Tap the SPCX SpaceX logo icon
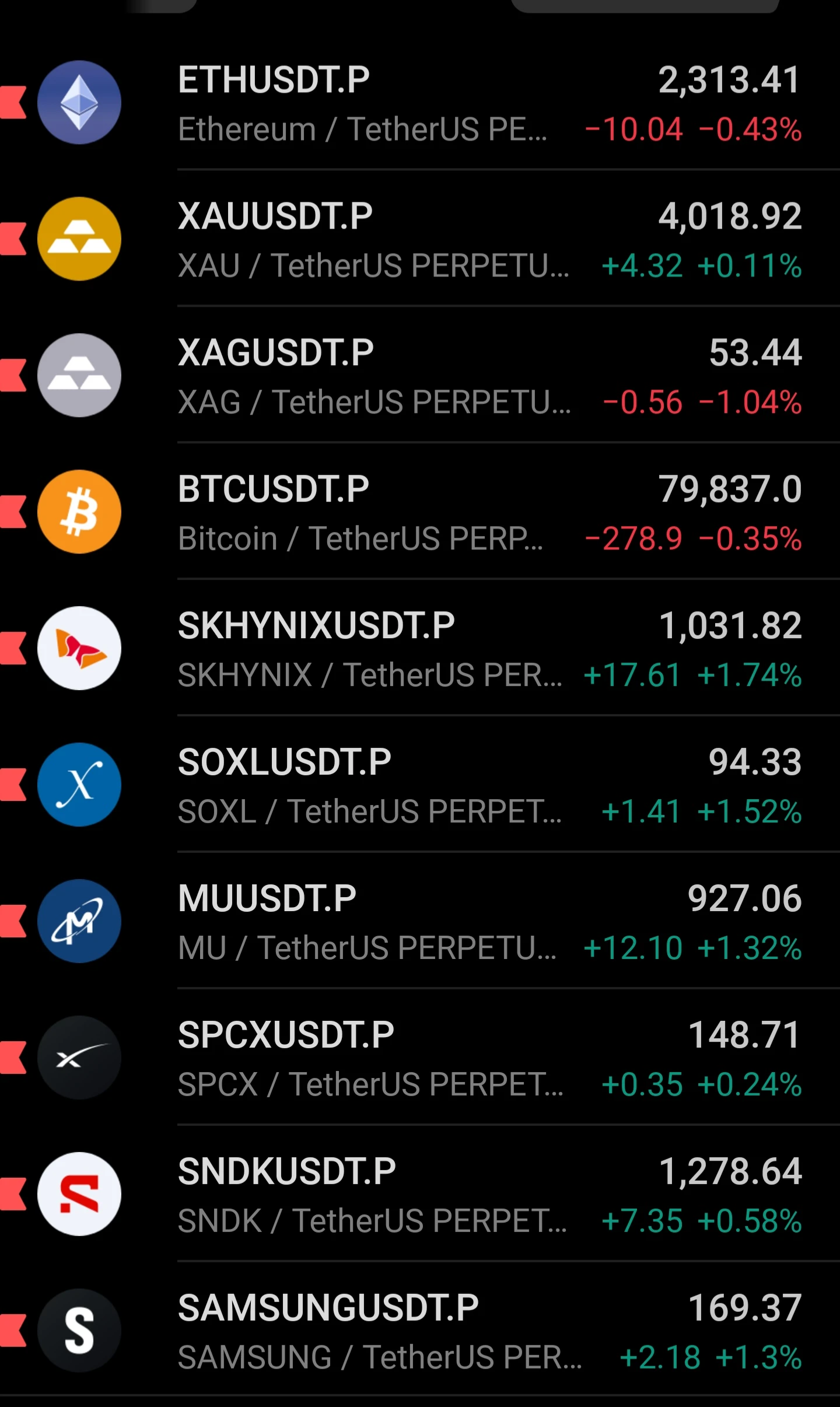 click(x=79, y=1058)
